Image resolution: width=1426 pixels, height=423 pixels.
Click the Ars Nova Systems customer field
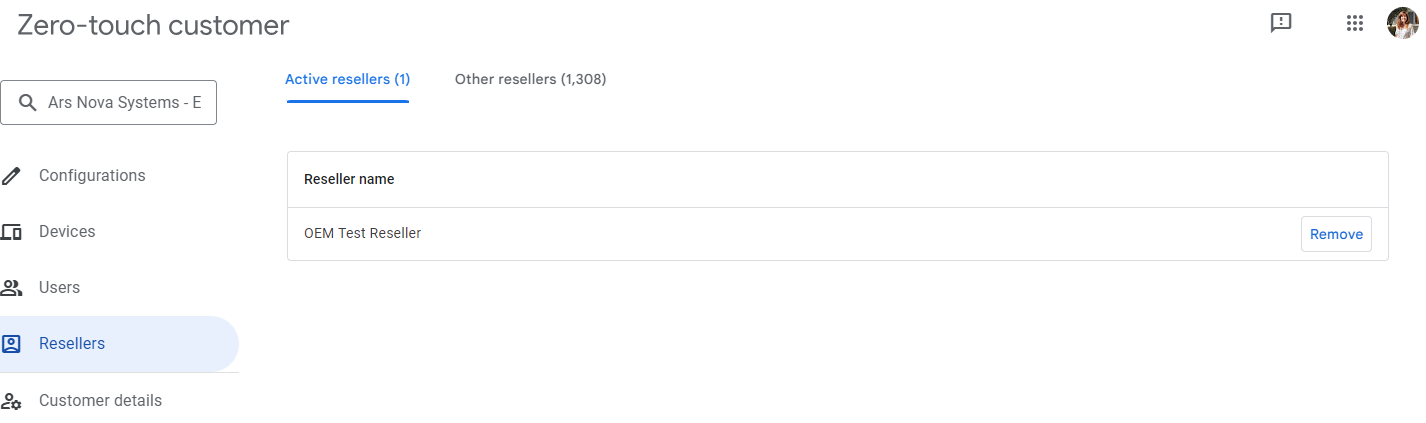coord(124,103)
